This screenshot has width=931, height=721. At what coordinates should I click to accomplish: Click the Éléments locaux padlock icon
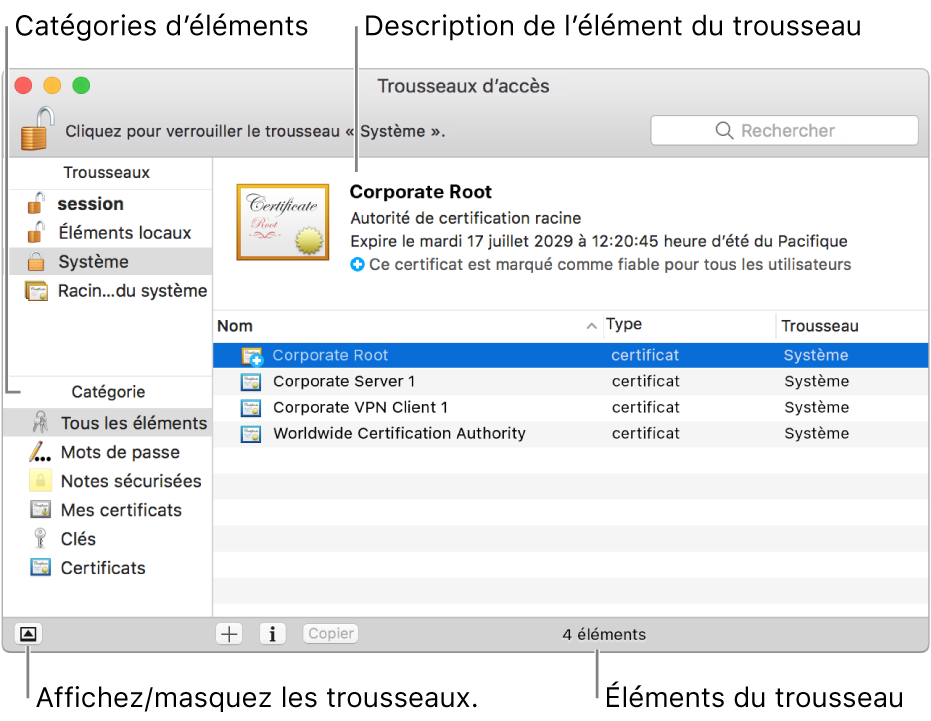click(36, 232)
